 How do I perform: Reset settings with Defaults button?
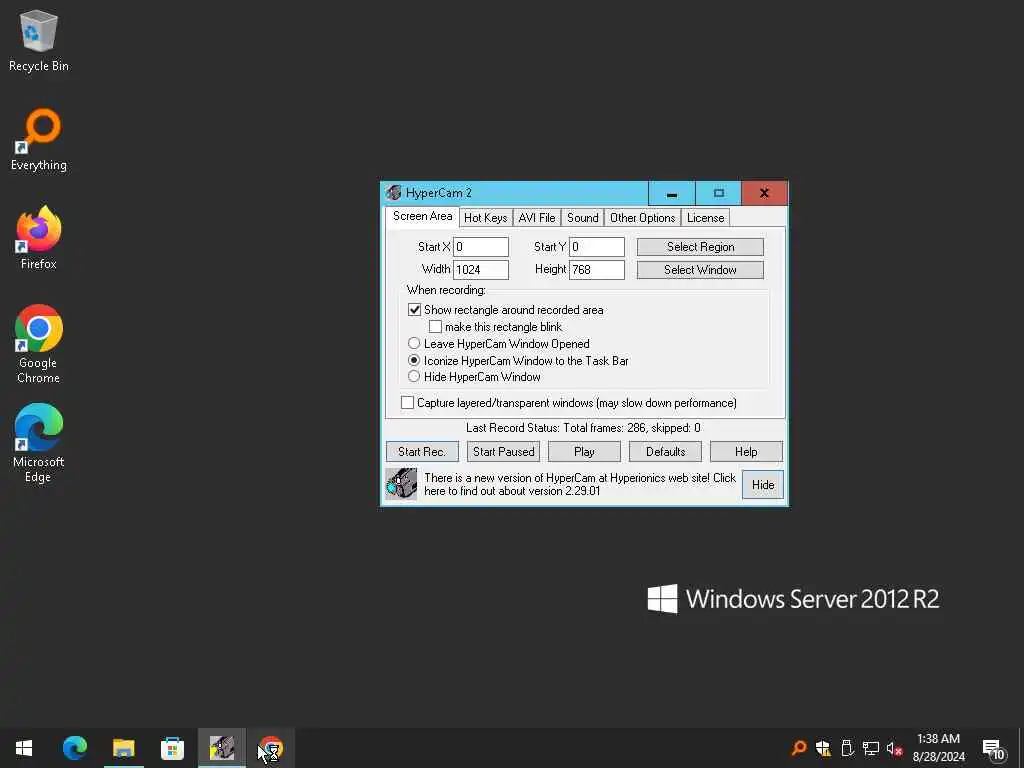click(665, 451)
